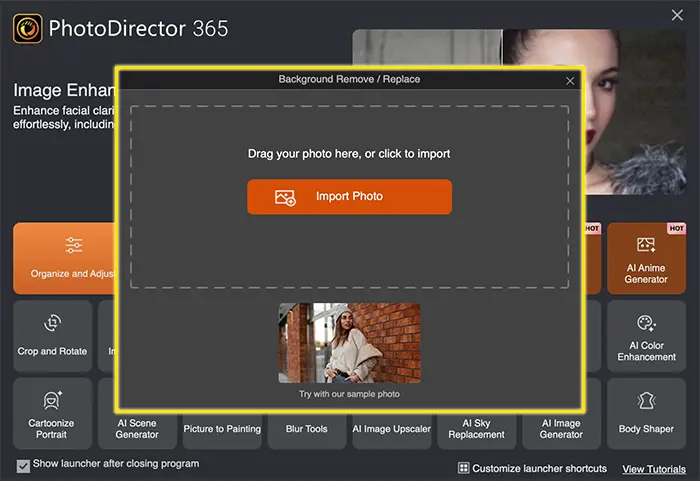Open Picture to Painting

[222, 429]
